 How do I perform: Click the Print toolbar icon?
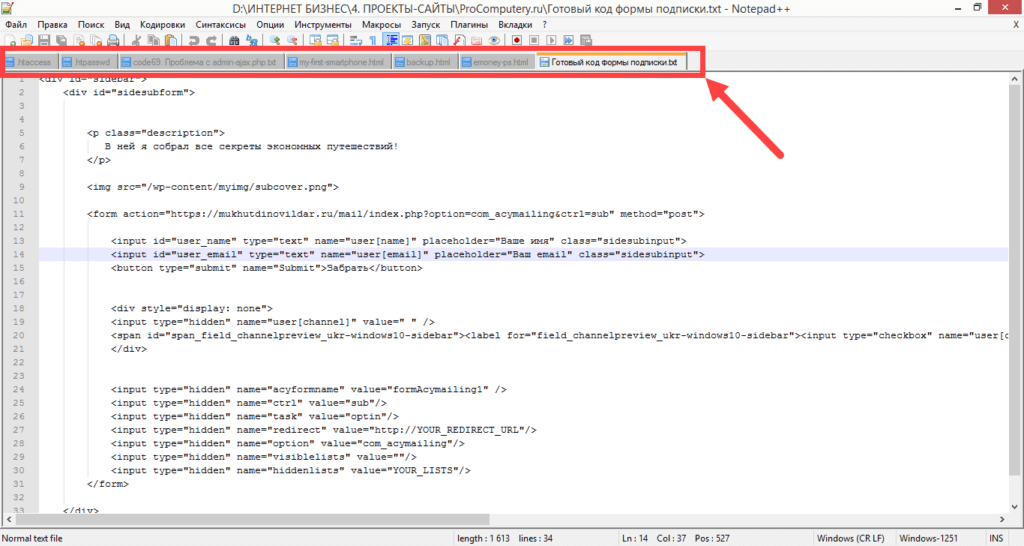(113, 41)
